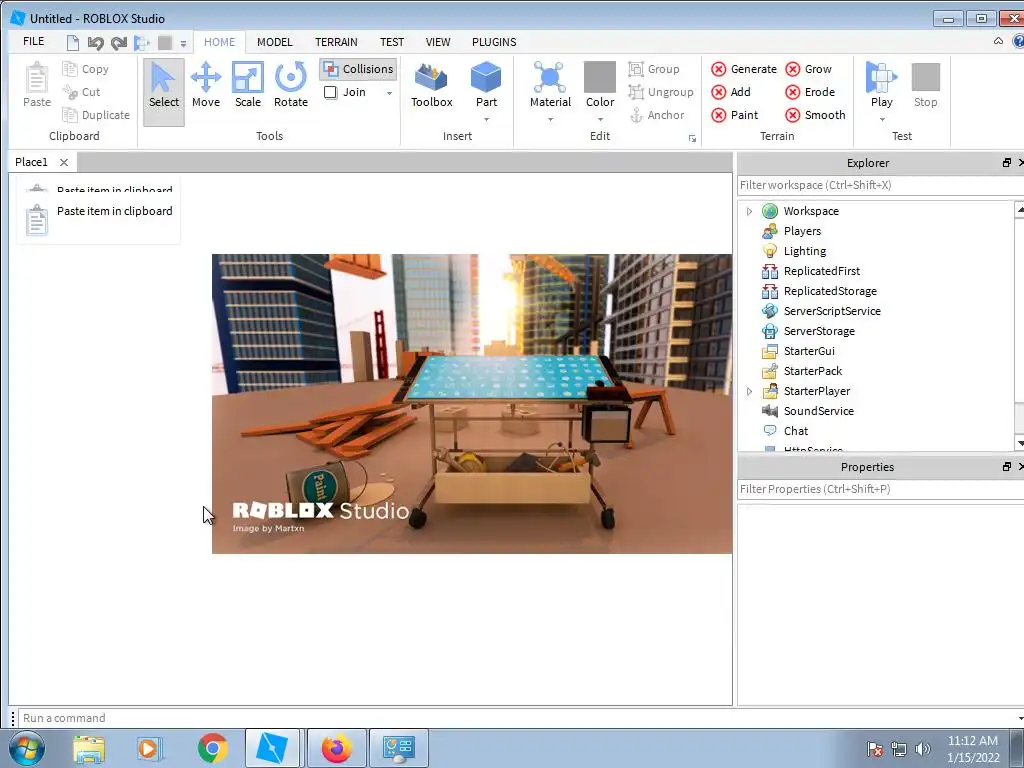Select the Scale tool
1024x768 pixels.
tap(248, 85)
